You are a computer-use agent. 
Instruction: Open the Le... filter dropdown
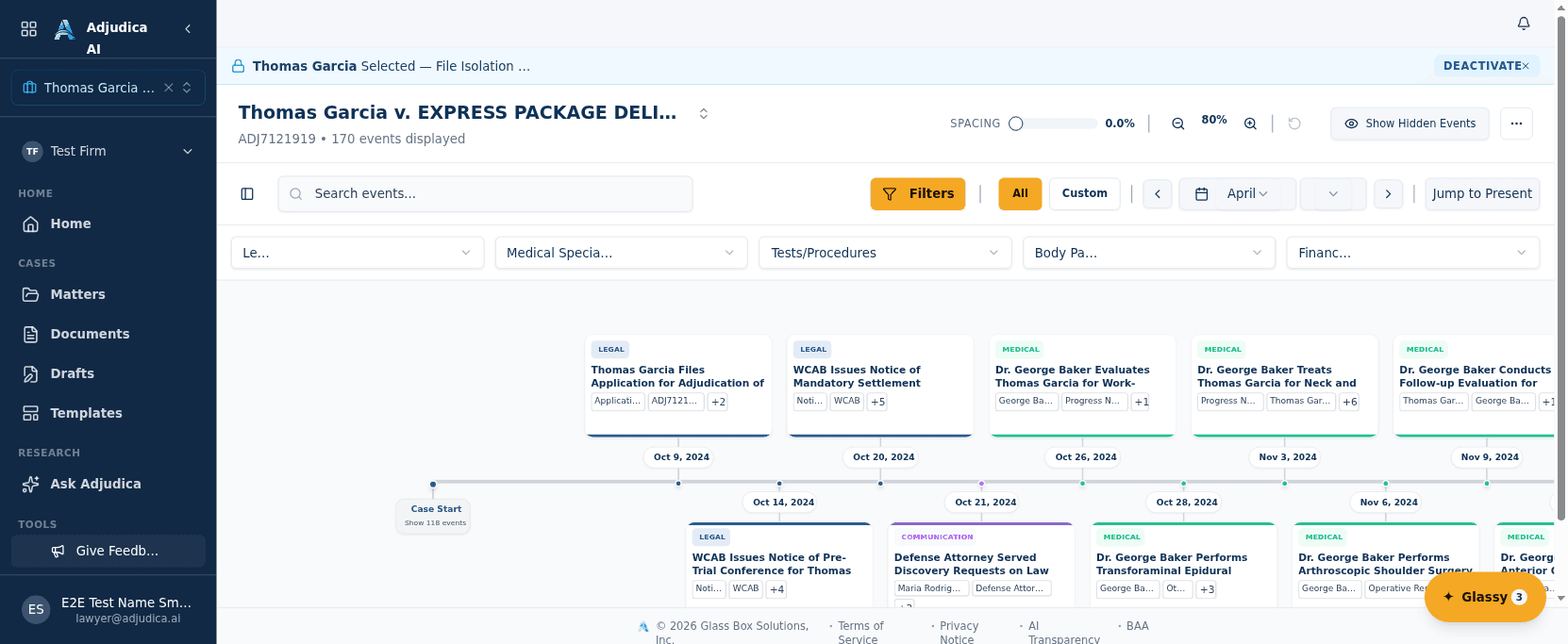358,253
